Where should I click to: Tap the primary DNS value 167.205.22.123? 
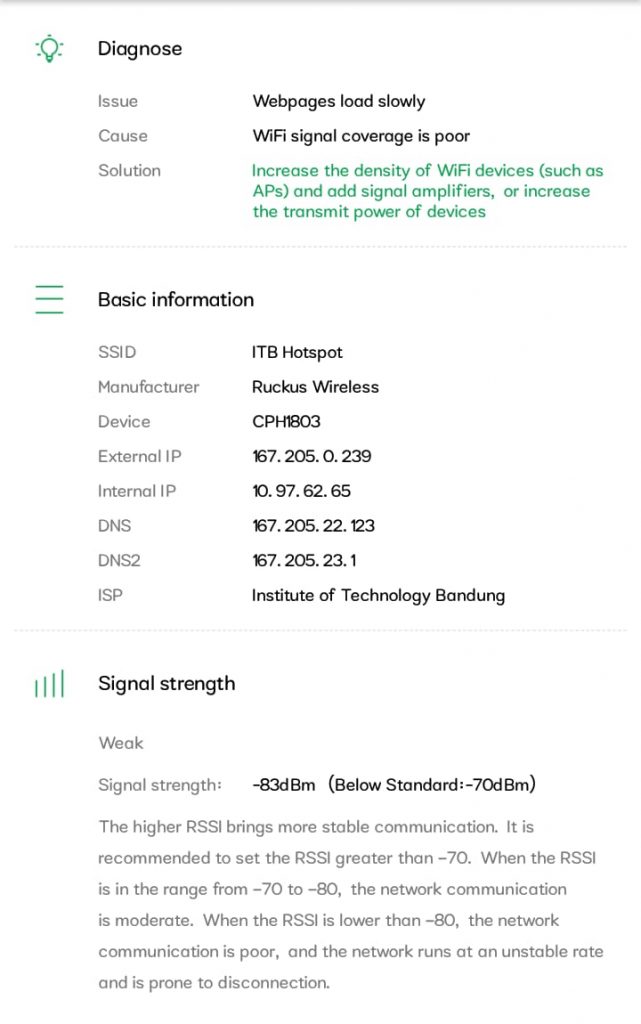314,526
